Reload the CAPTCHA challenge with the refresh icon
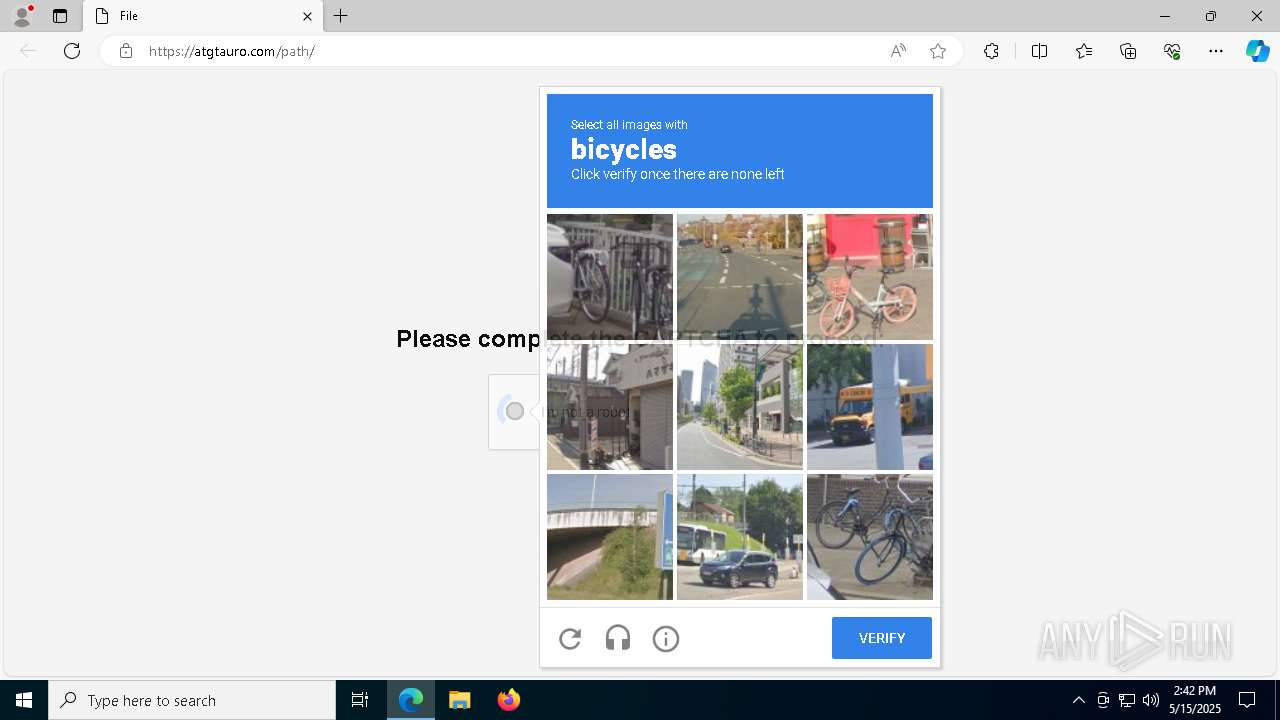Viewport: 1280px width, 720px height. [570, 638]
